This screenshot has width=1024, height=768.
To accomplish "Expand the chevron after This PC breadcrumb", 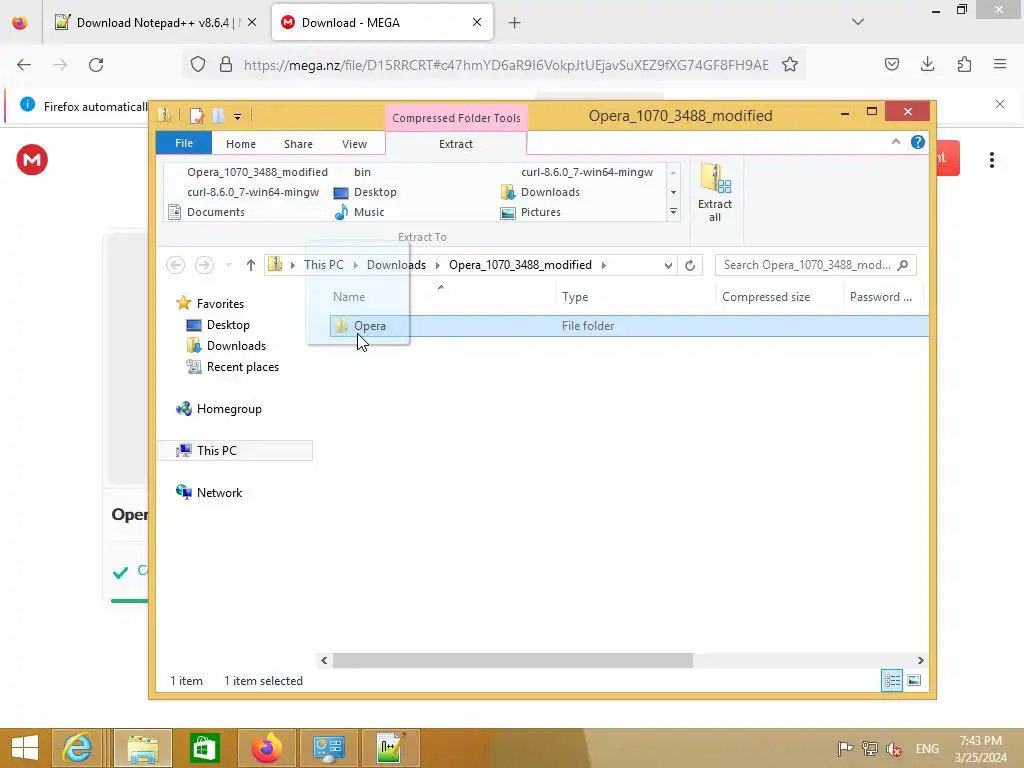I will [355, 265].
